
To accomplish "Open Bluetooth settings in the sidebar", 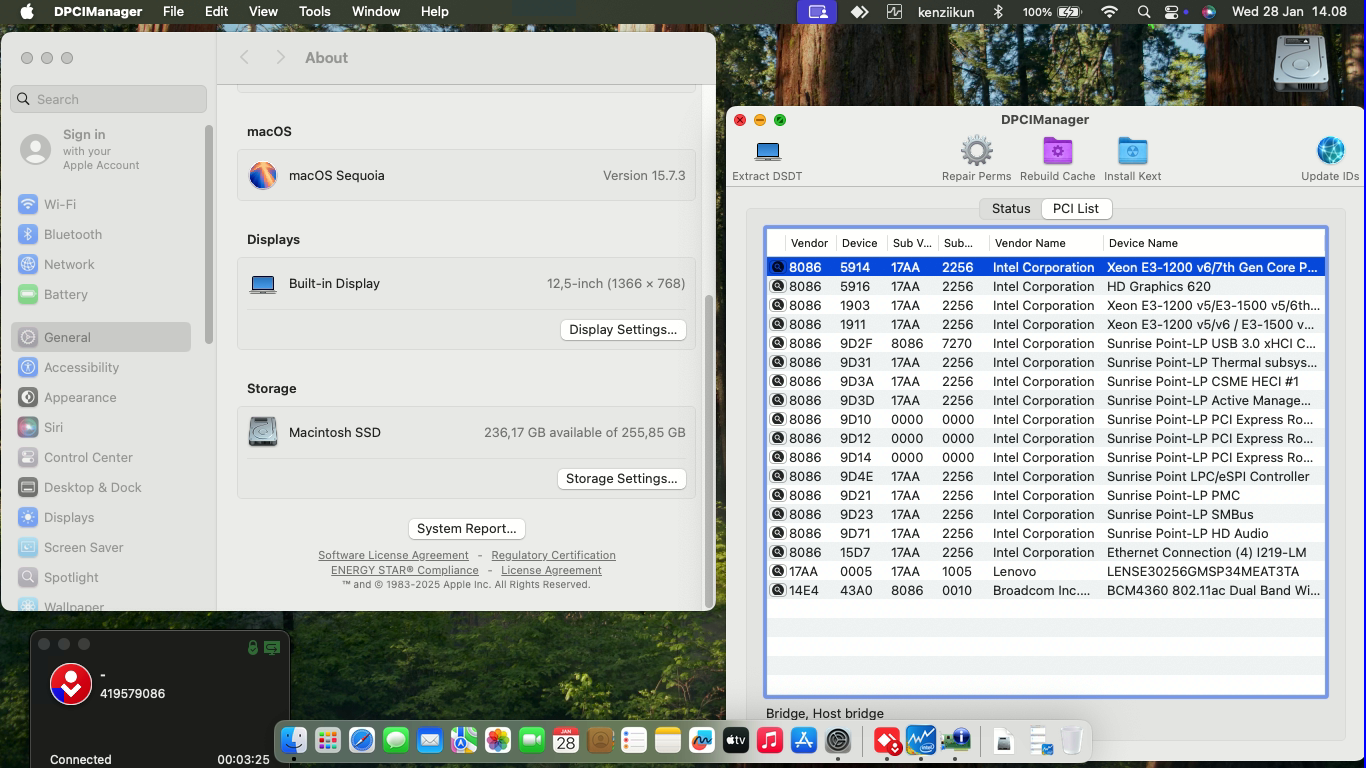I will (x=101, y=234).
